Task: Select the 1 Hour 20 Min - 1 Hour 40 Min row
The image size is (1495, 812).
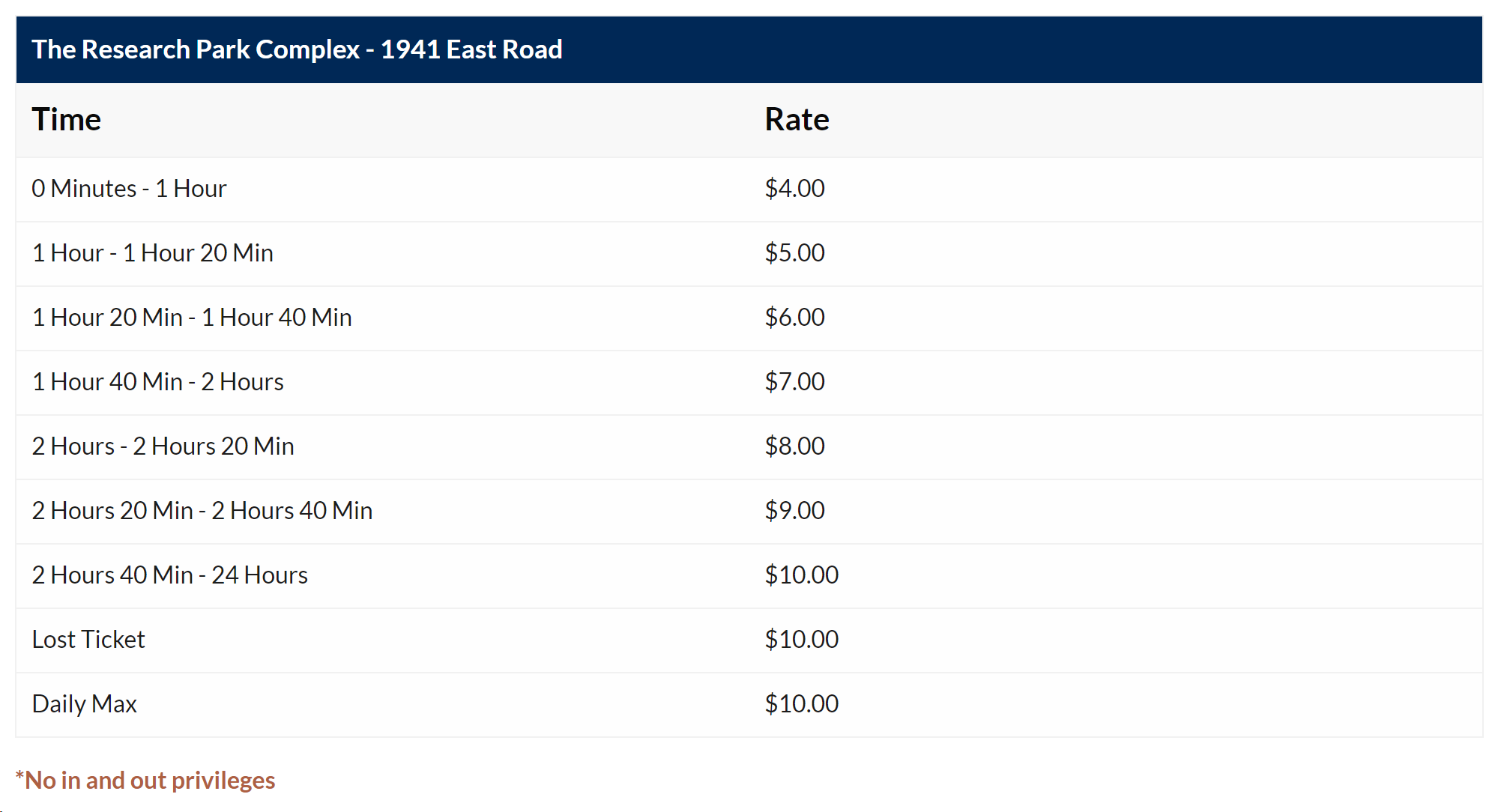Action: (x=749, y=318)
